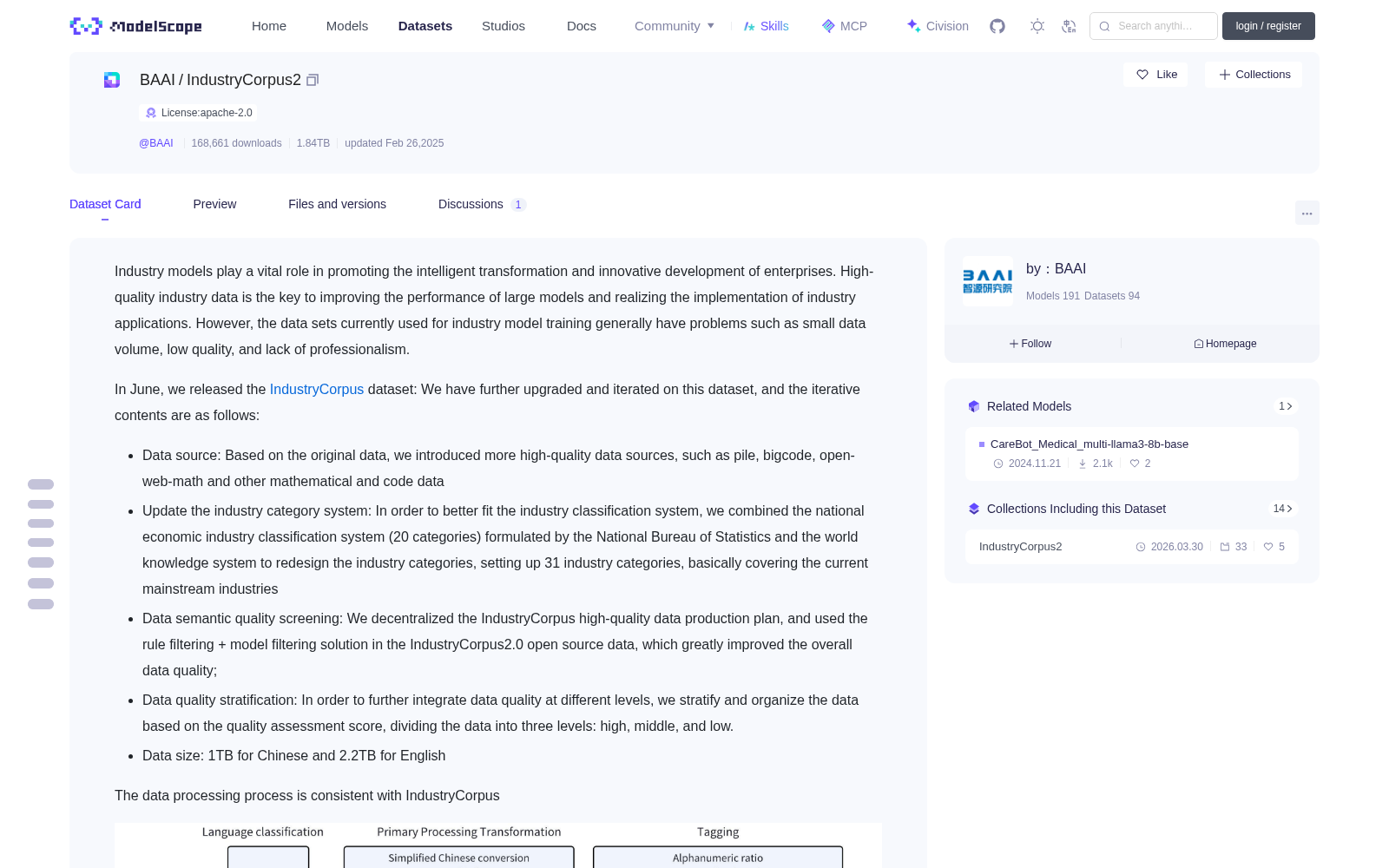
Task: Click the MCP diamond icon
Action: 828,26
